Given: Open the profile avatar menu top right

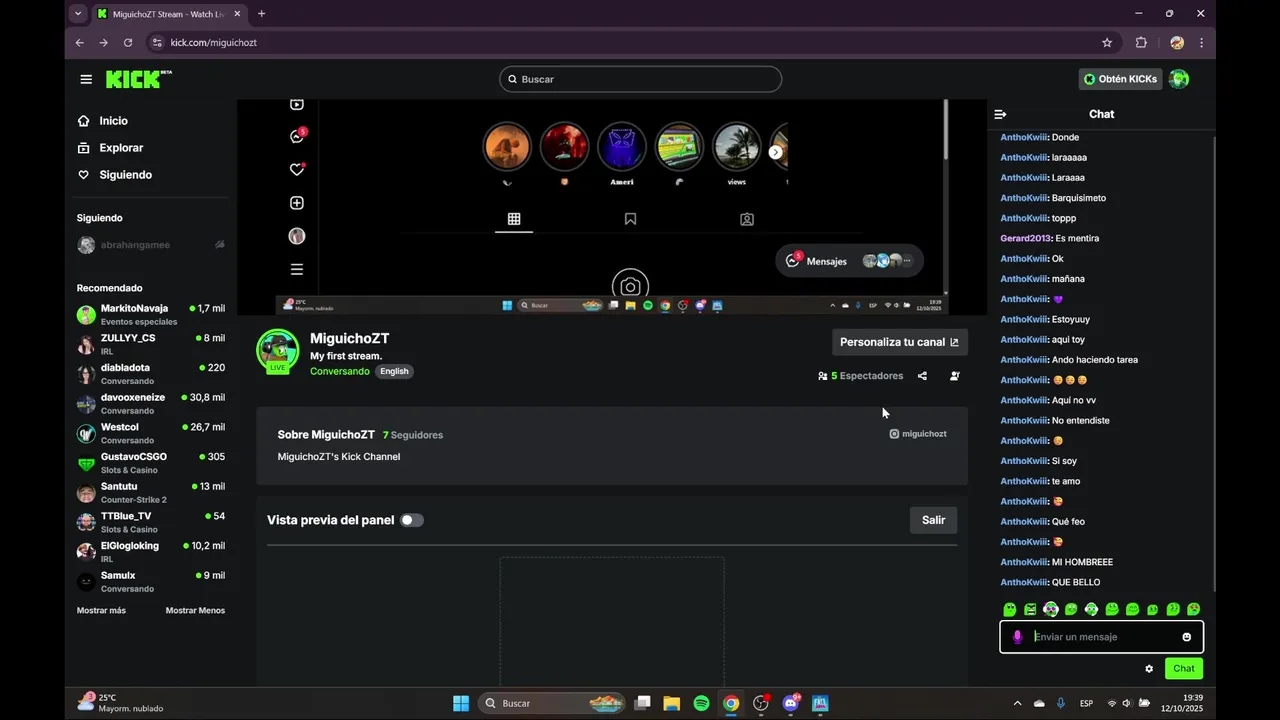Looking at the screenshot, I should pos(1179,79).
